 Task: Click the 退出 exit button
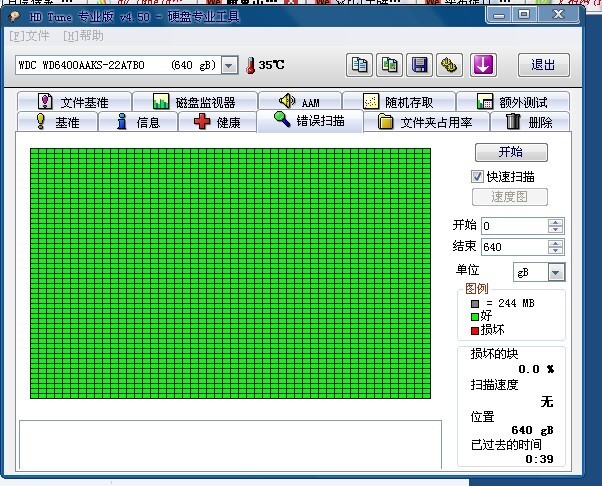coord(543,65)
